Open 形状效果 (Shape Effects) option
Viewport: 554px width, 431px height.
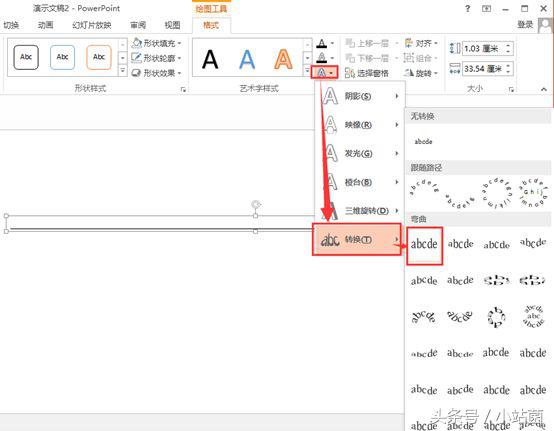[x=156, y=73]
